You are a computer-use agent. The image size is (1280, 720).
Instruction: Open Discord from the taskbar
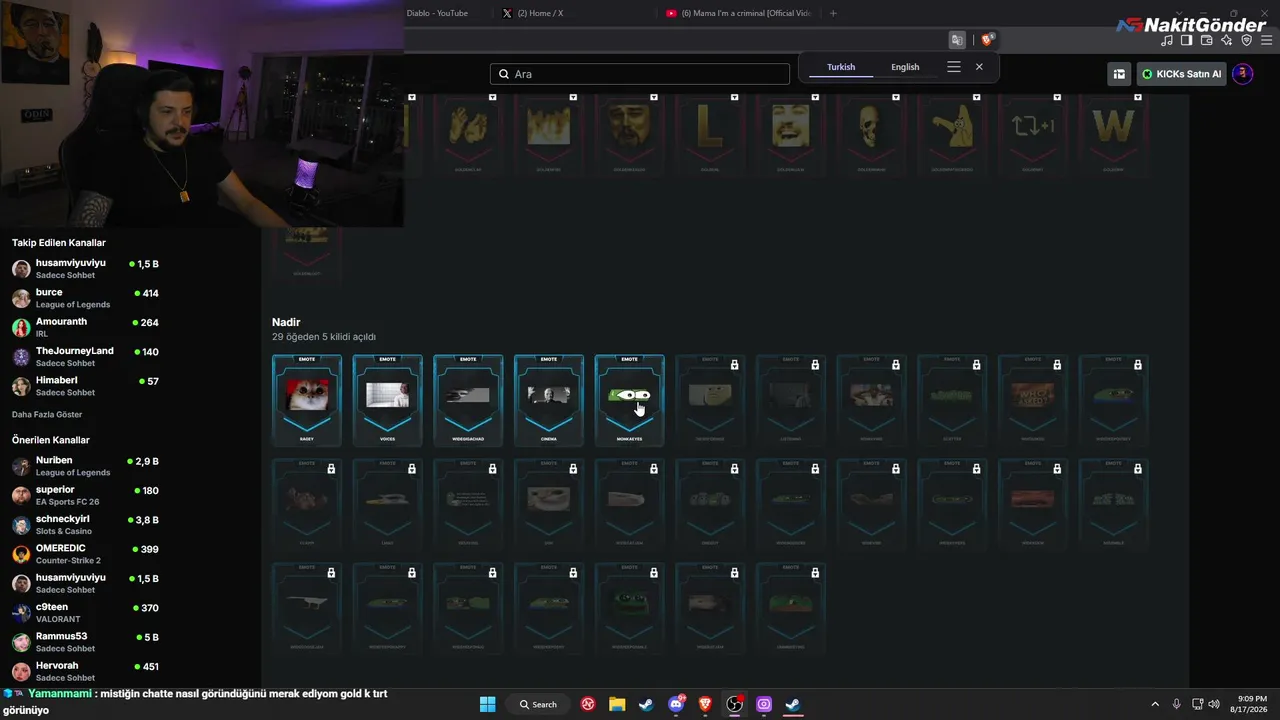tap(676, 704)
